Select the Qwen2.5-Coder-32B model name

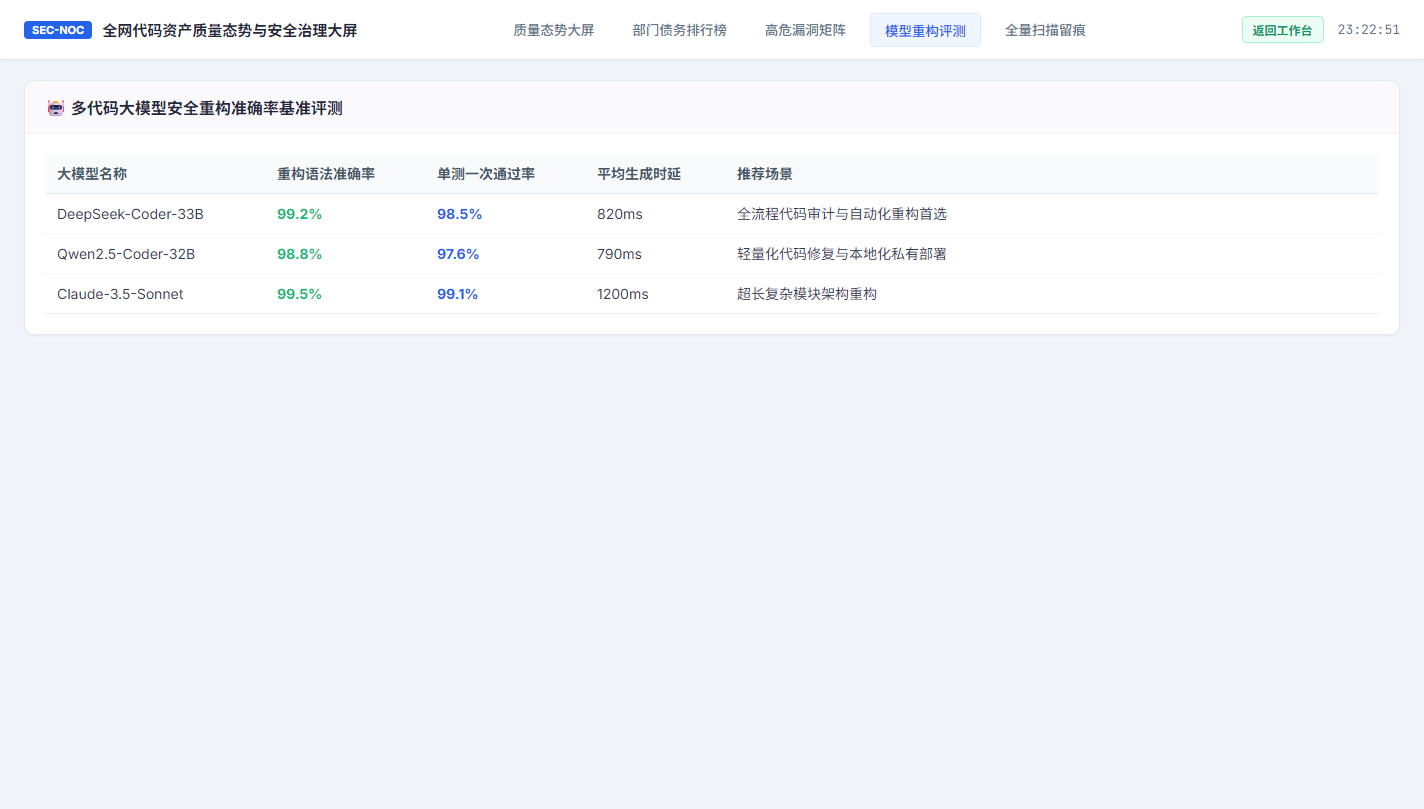coord(126,254)
